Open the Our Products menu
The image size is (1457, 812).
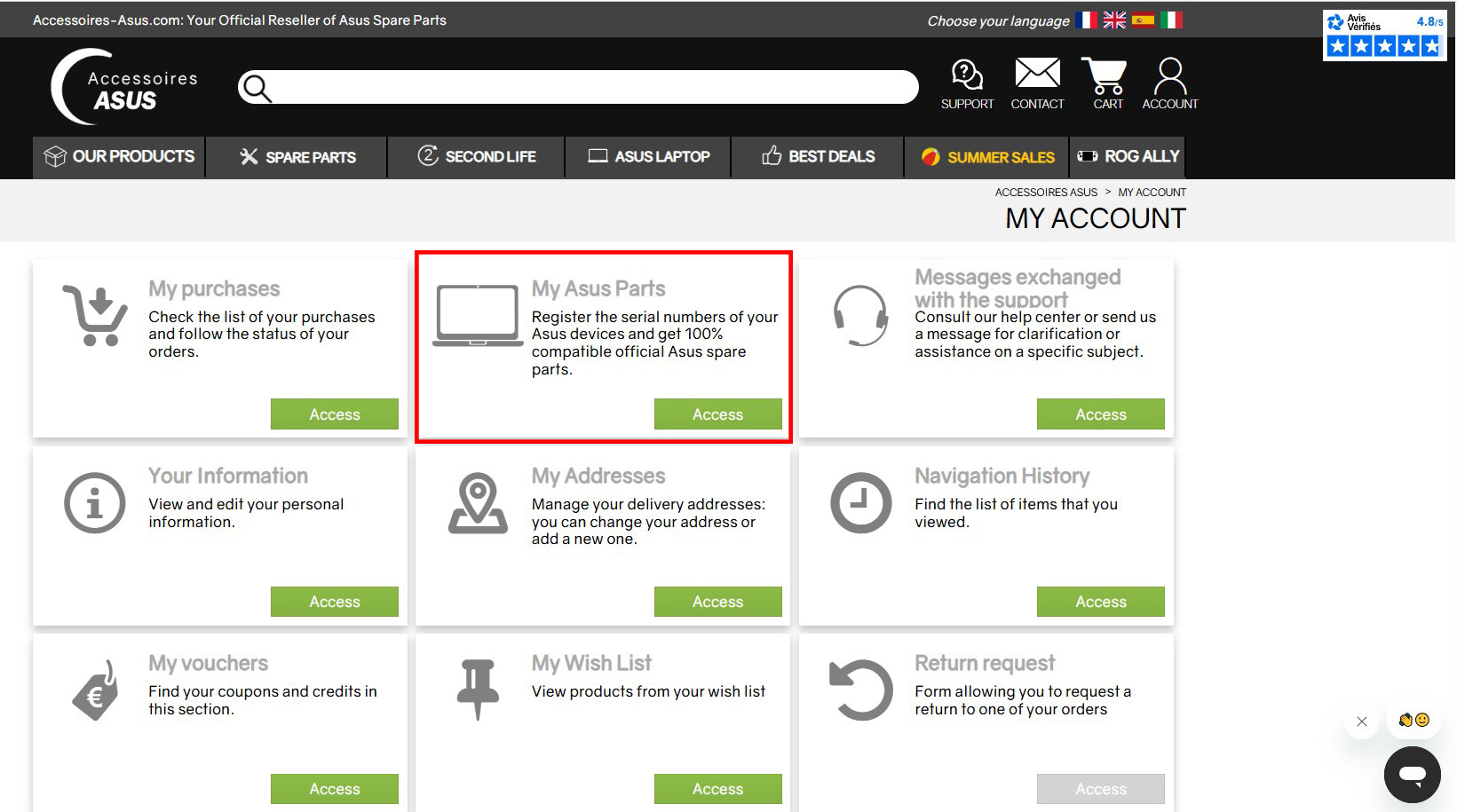coord(119,157)
